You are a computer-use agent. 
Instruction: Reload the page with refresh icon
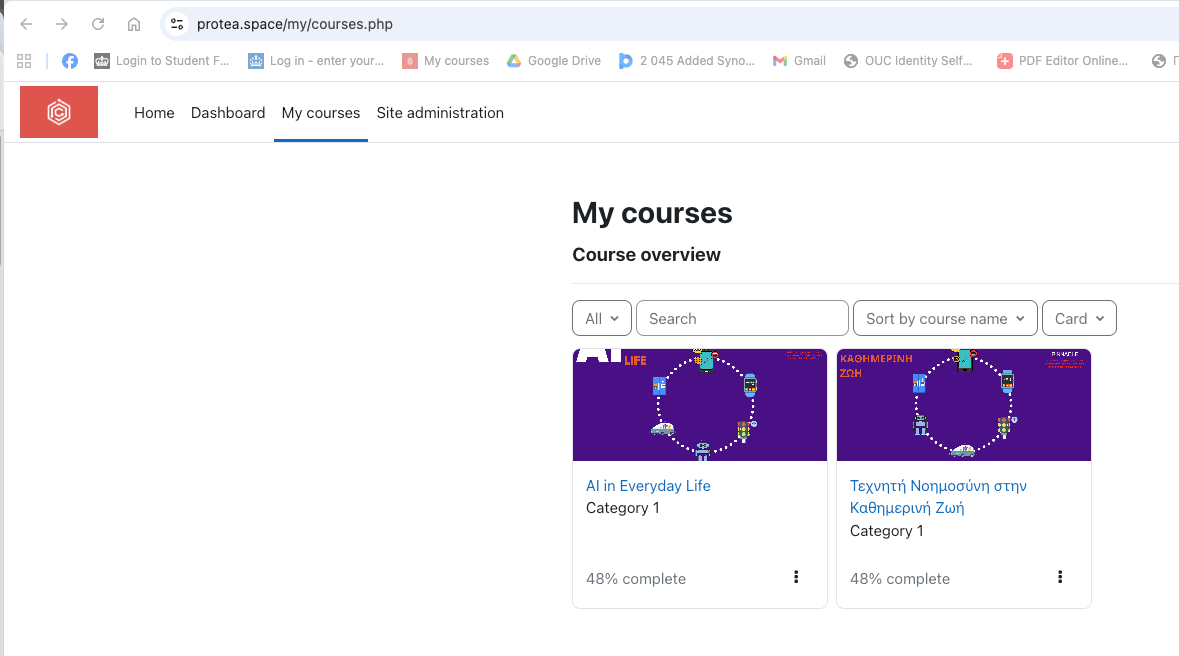(98, 24)
